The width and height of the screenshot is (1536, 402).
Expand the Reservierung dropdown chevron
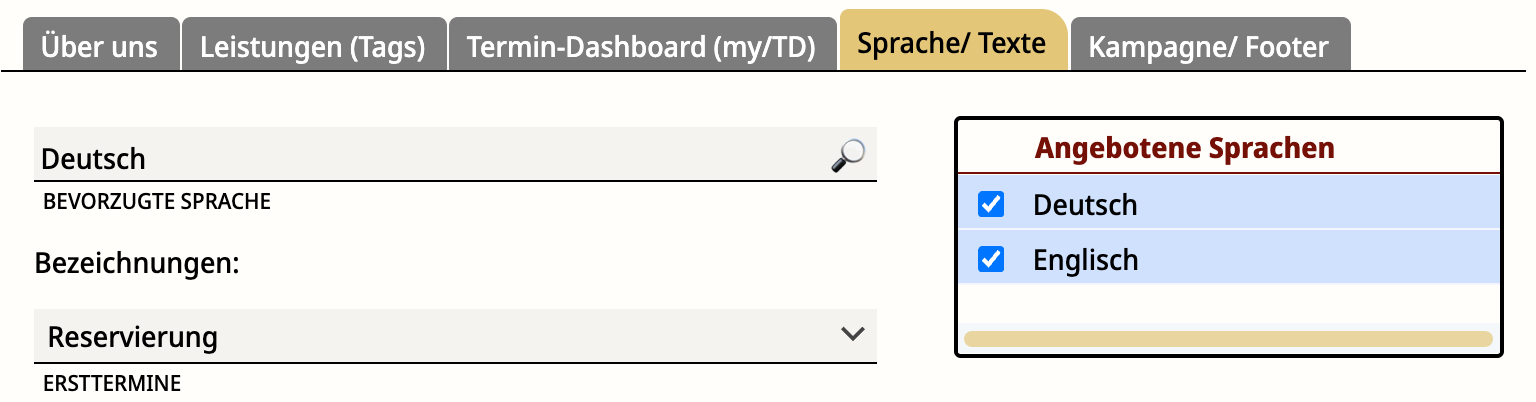click(852, 334)
